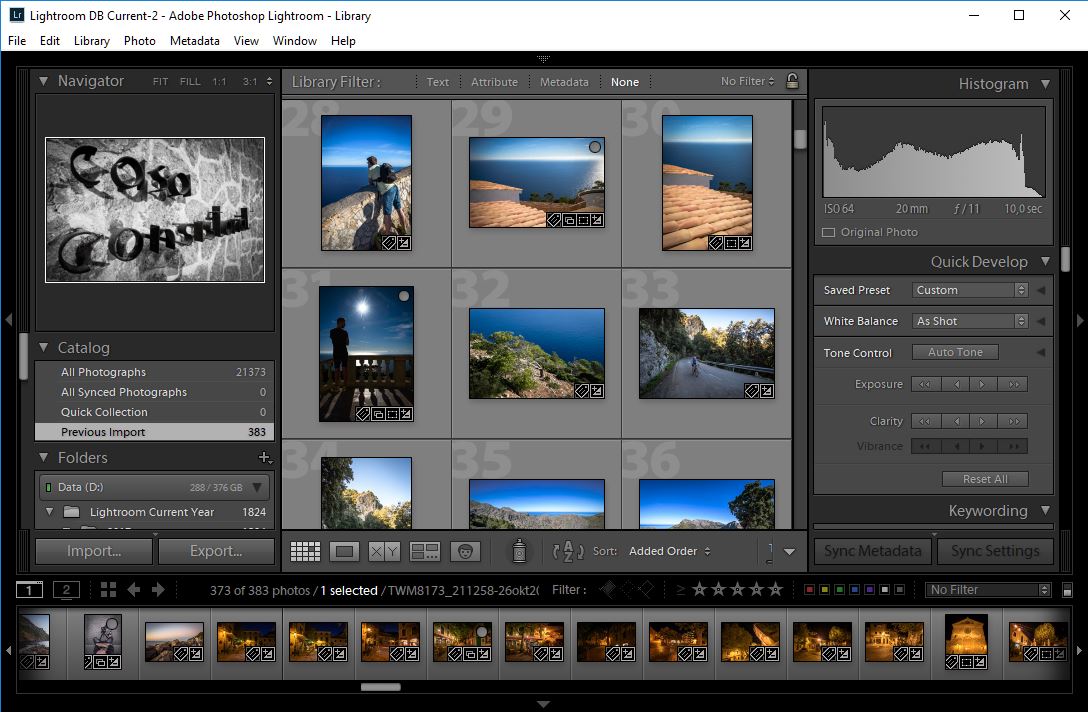Enable the Original Photo checkbox
This screenshot has height=712, width=1088.
click(x=827, y=232)
